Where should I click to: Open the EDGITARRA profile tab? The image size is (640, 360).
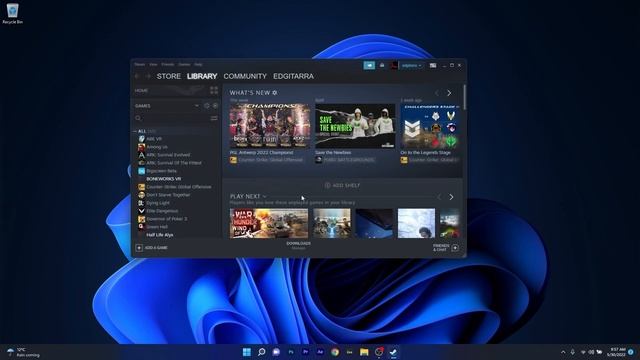(293, 76)
